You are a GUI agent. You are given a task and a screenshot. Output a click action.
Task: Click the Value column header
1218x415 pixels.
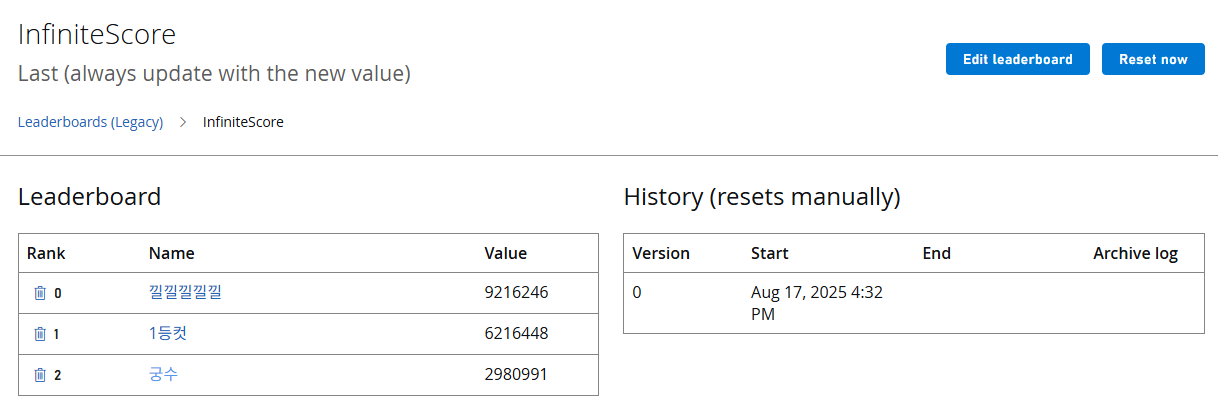point(505,253)
